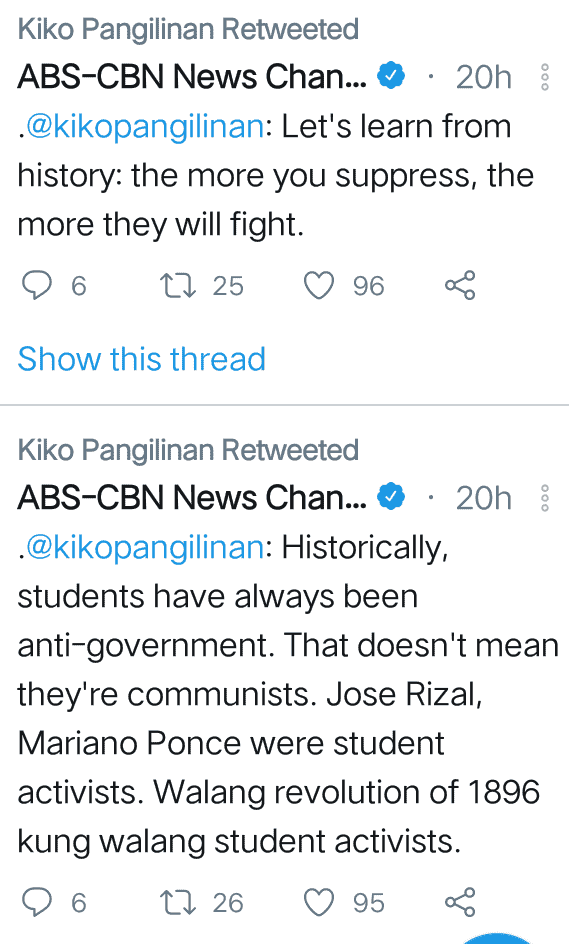This screenshot has width=569, height=944.
Task: Click the 20h timestamp on the first tweet
Action: pyautogui.click(x=483, y=77)
